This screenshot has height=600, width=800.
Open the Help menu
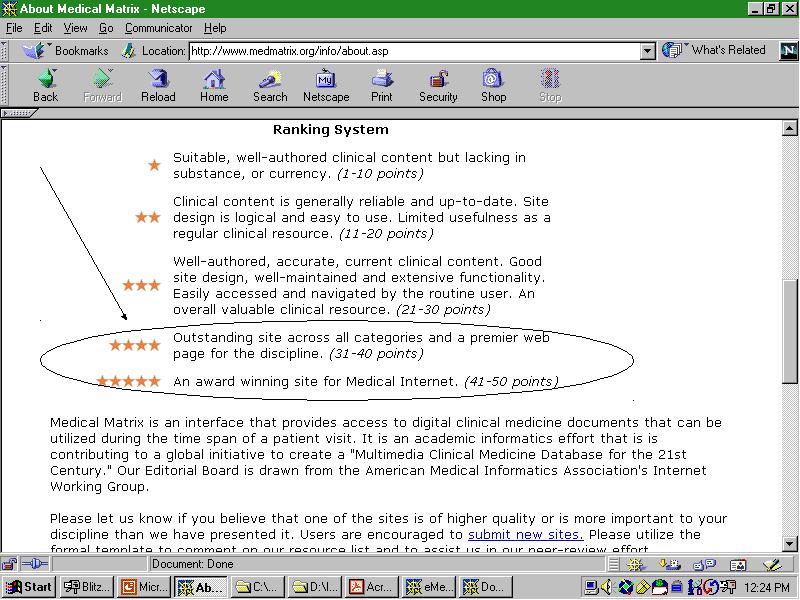pyautogui.click(x=215, y=28)
